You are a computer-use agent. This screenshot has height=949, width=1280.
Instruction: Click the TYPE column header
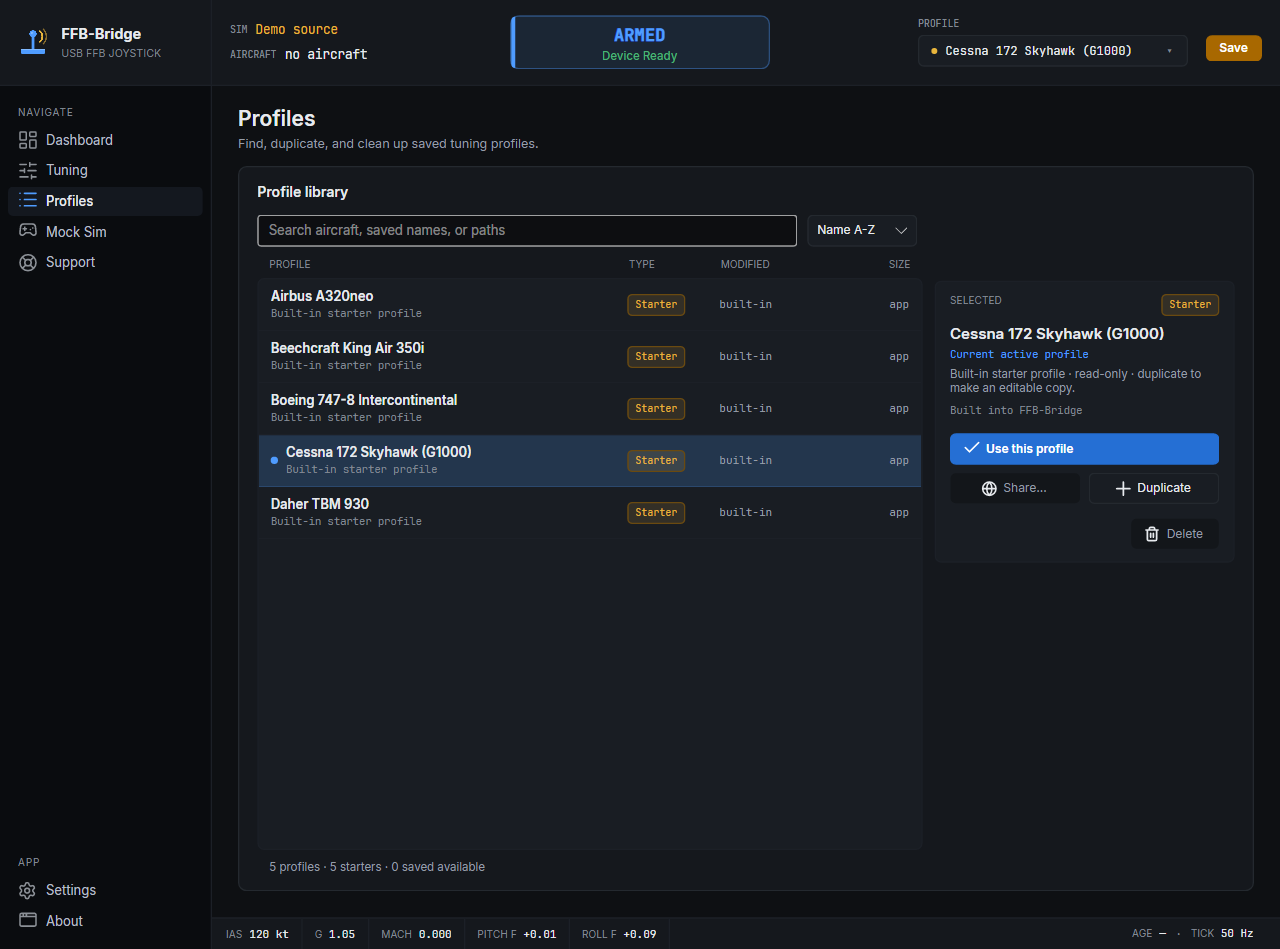[x=642, y=264]
